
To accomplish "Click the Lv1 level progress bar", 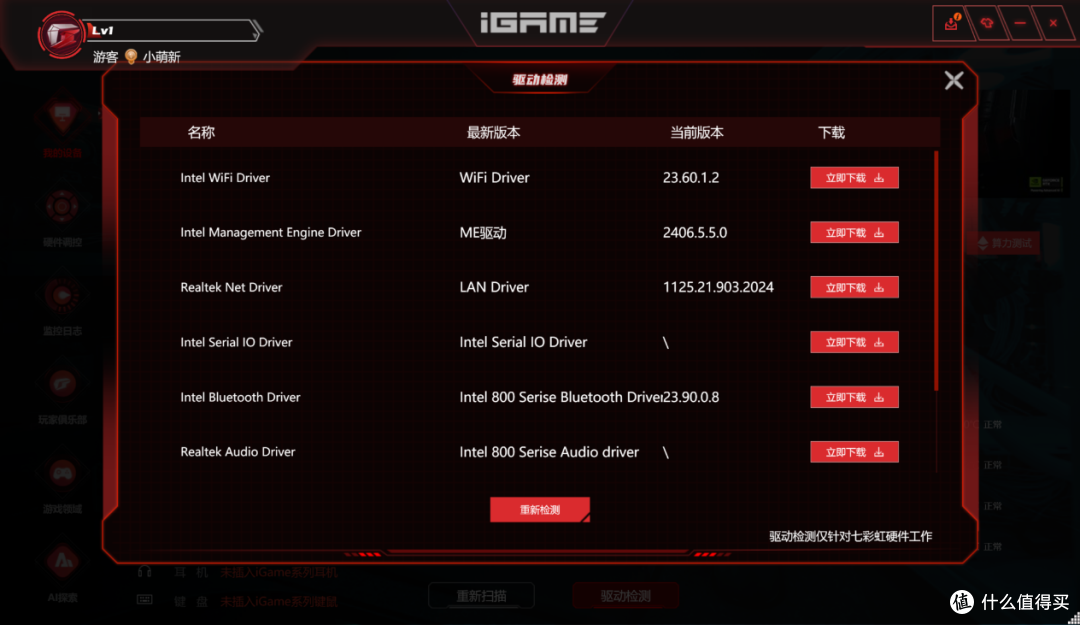I will (172, 30).
